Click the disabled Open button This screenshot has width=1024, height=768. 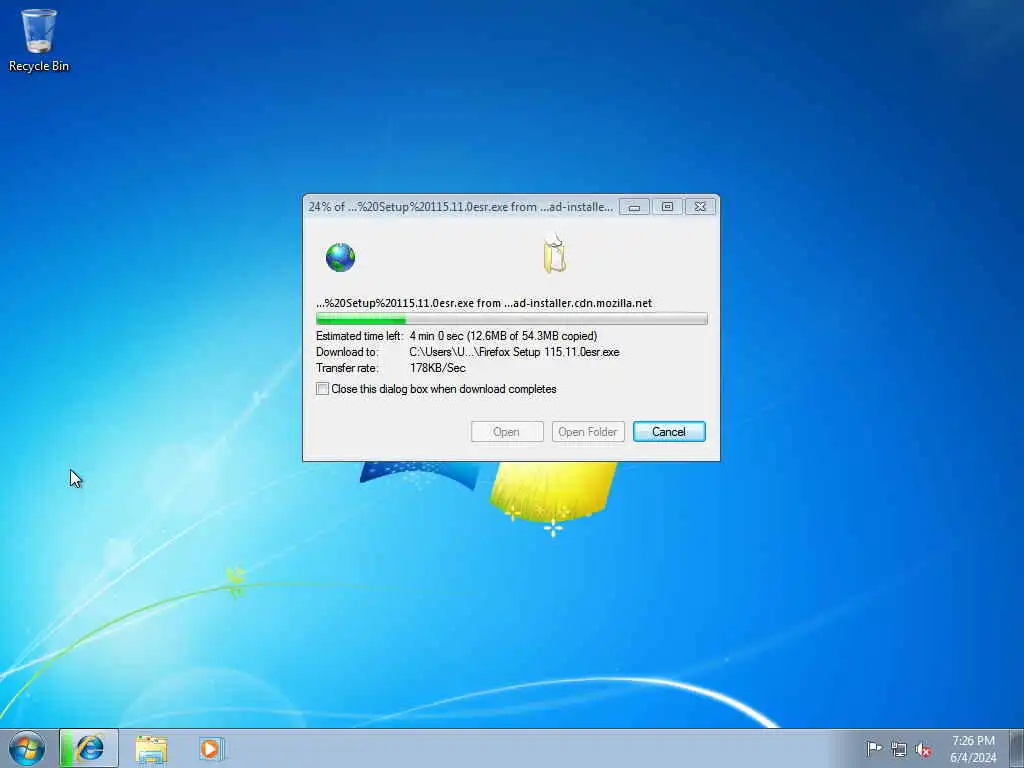coord(507,432)
